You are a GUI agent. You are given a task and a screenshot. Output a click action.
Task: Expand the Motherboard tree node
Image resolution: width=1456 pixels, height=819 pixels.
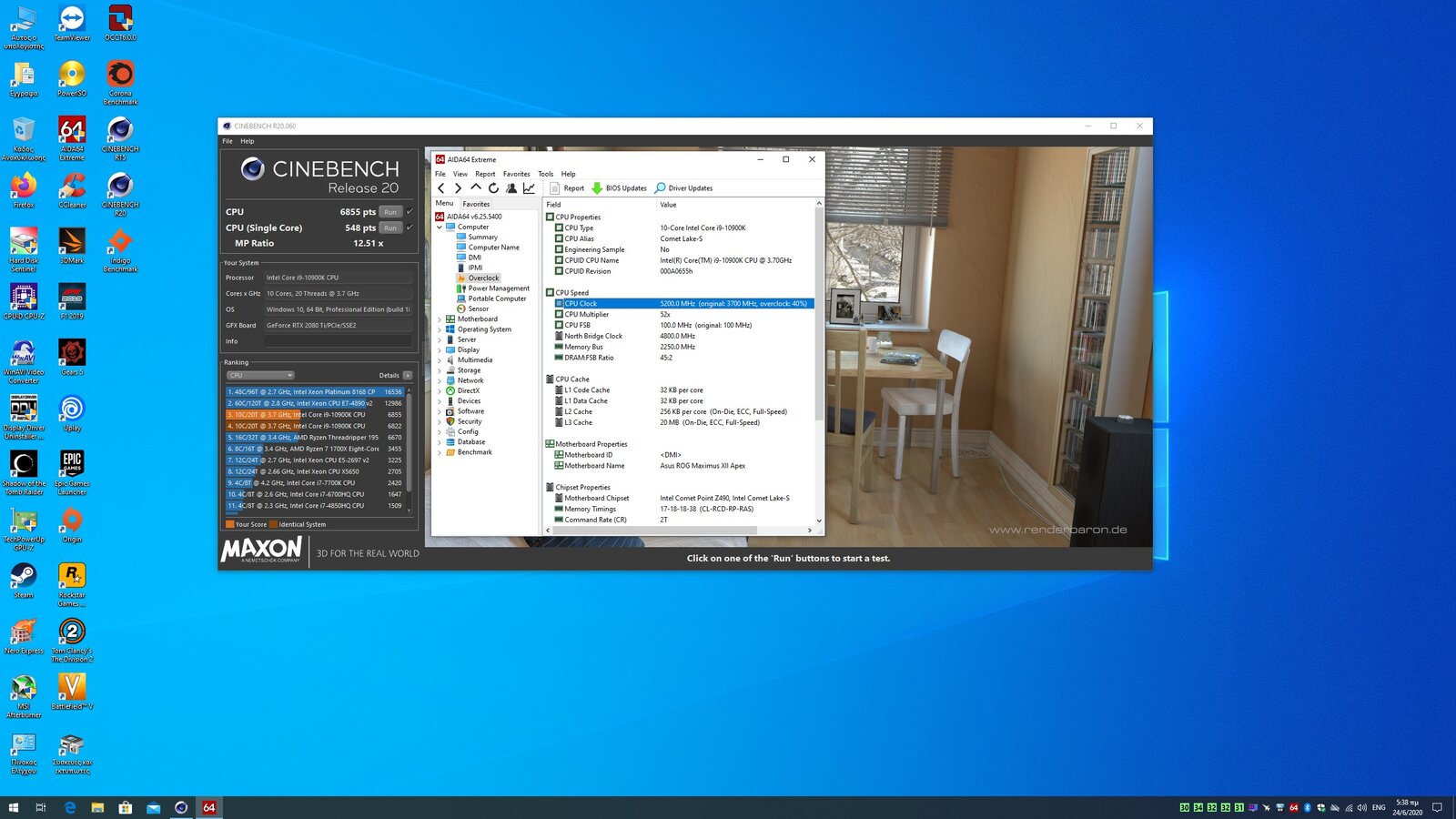coord(440,319)
